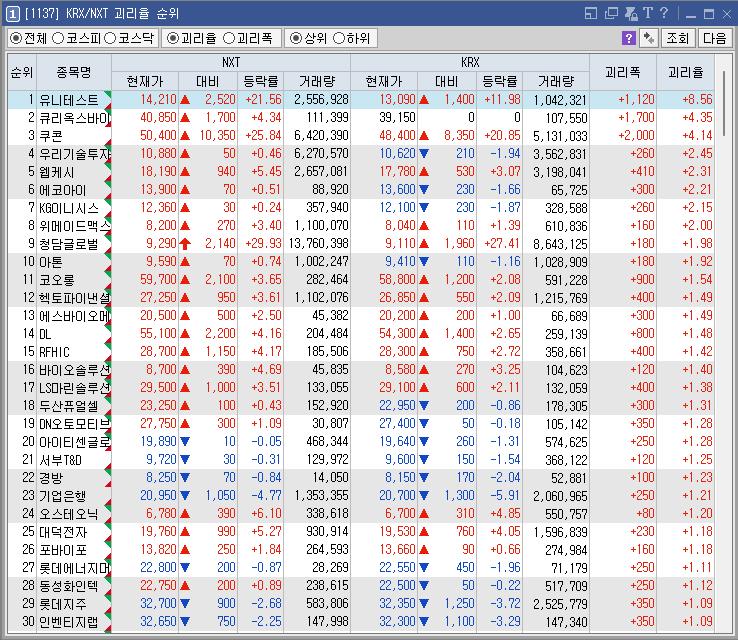Select the 하위 radio button

[338, 38]
